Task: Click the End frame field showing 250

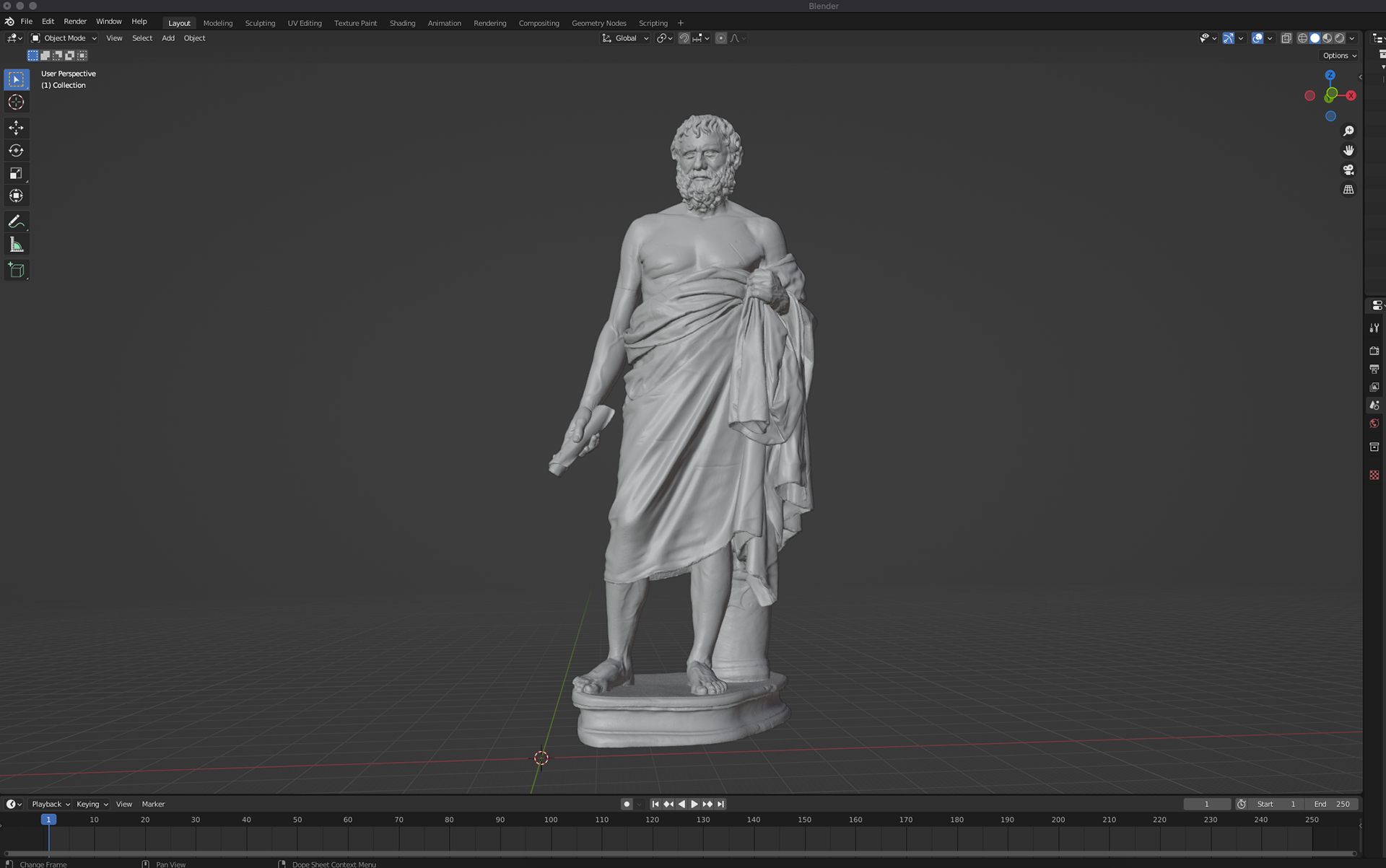Action: (x=1331, y=804)
